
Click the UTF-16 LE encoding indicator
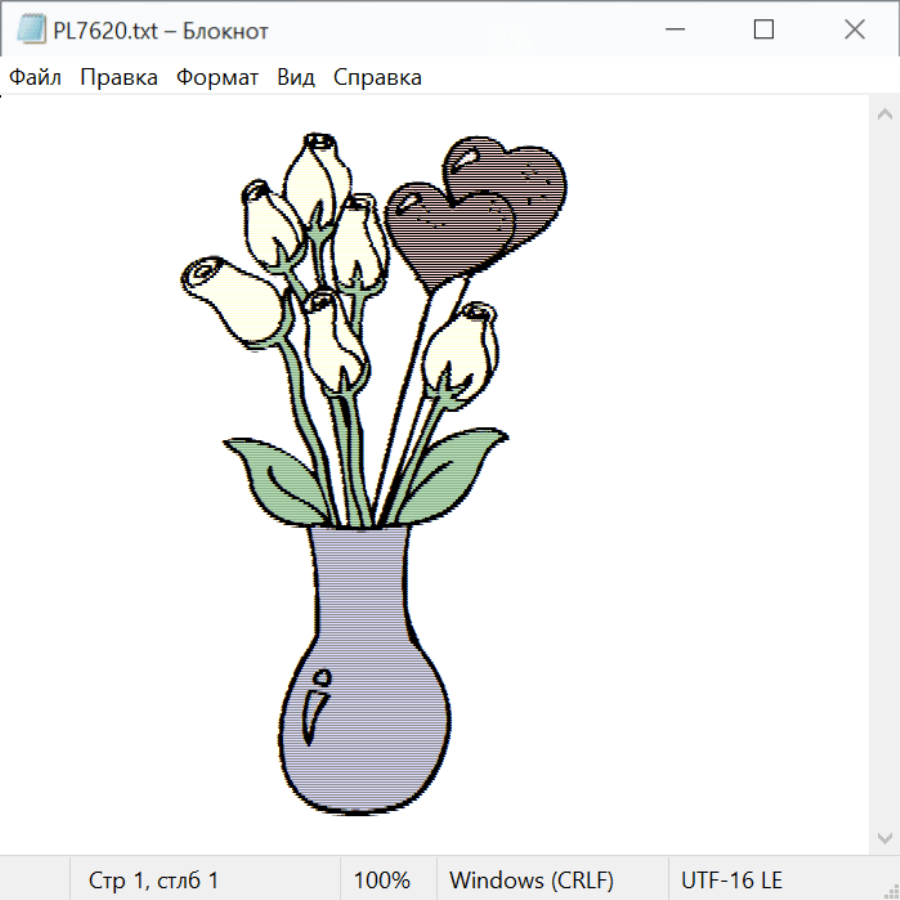[731, 880]
